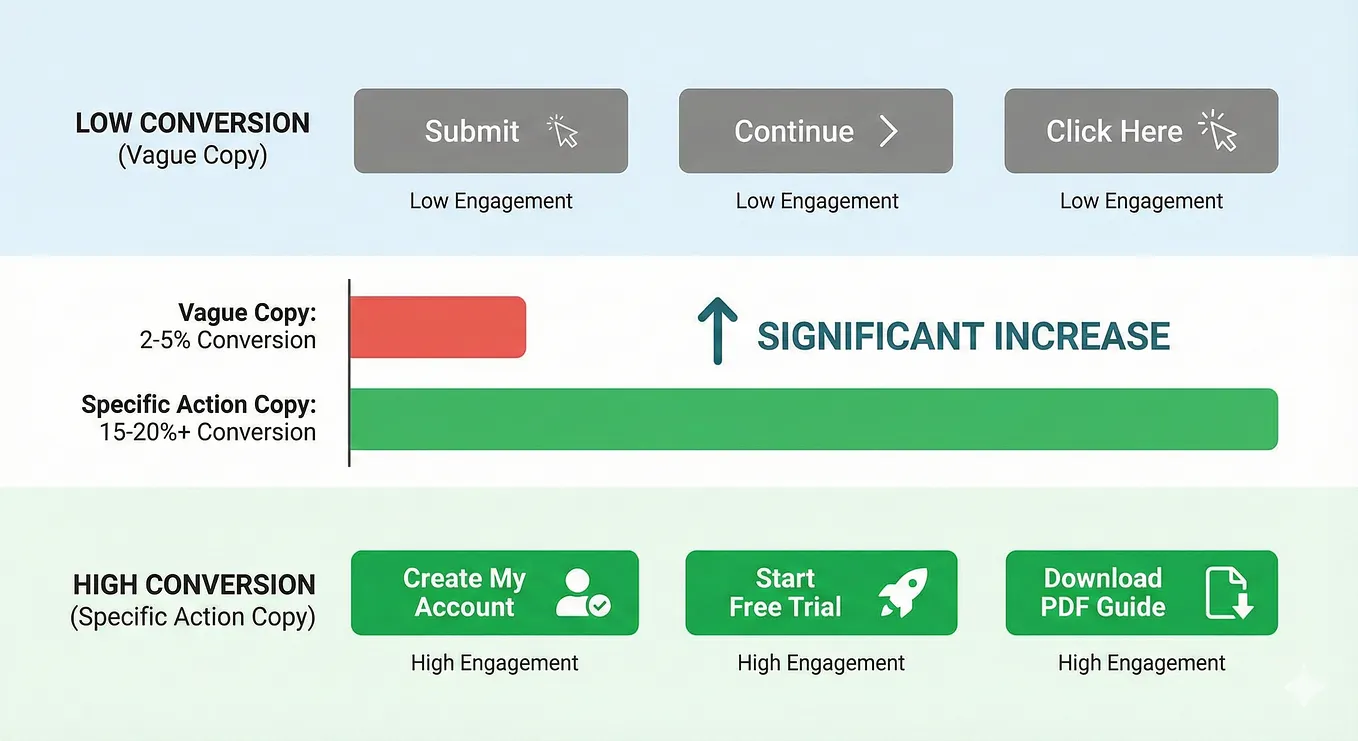1358x741 pixels.
Task: Click the Specific Action Copy 15-20%+ label
Action: click(x=198, y=418)
